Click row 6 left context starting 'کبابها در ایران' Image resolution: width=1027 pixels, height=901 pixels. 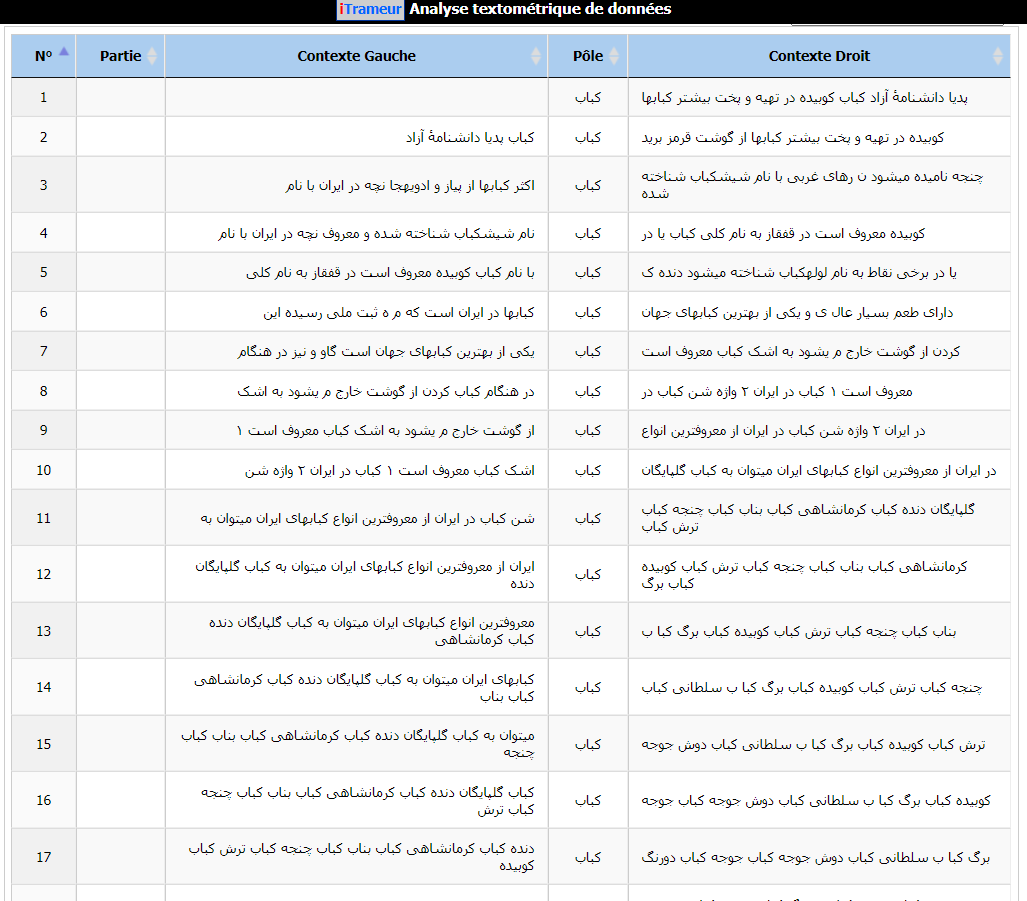398,313
